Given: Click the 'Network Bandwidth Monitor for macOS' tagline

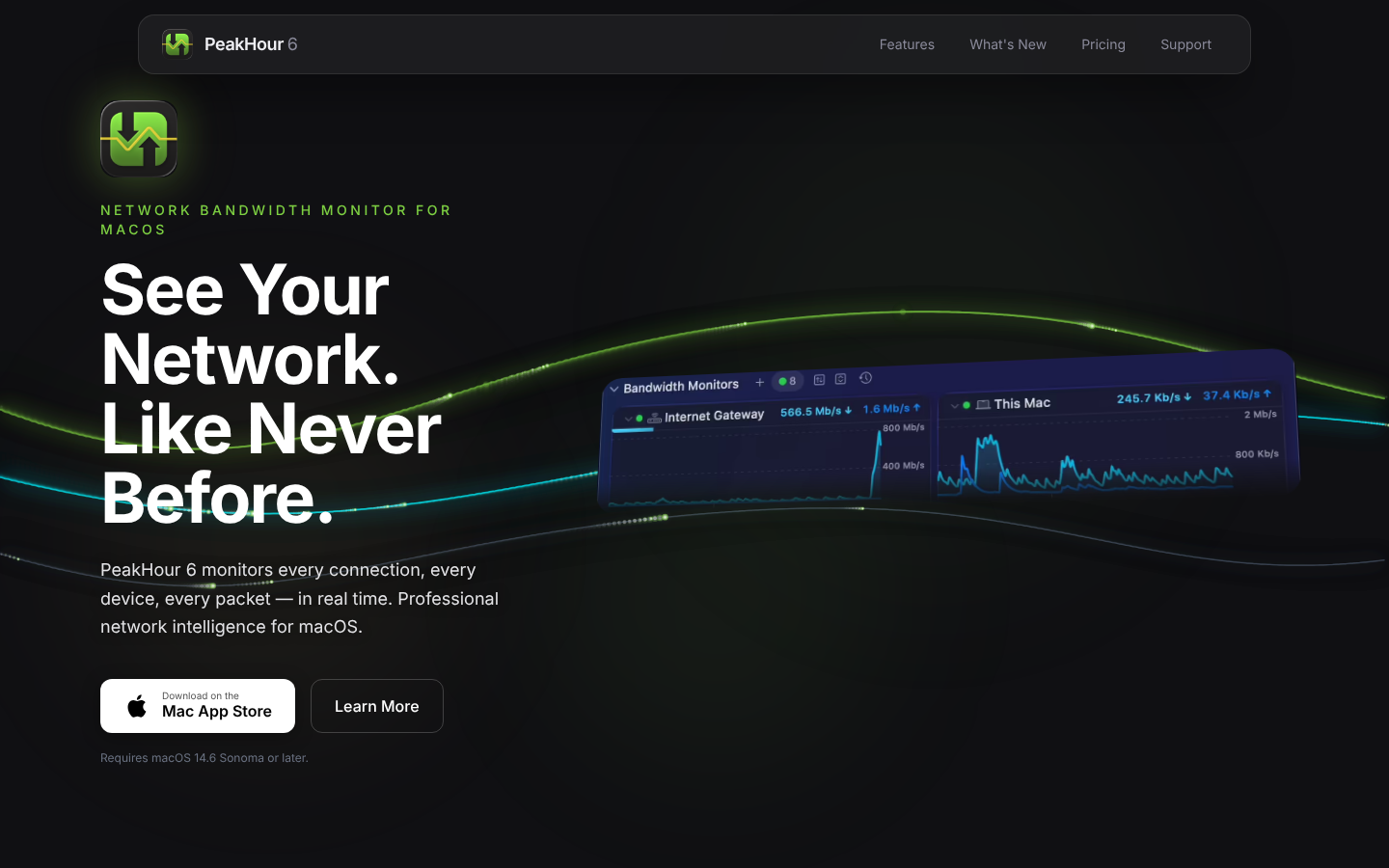Looking at the screenshot, I should tap(276, 220).
